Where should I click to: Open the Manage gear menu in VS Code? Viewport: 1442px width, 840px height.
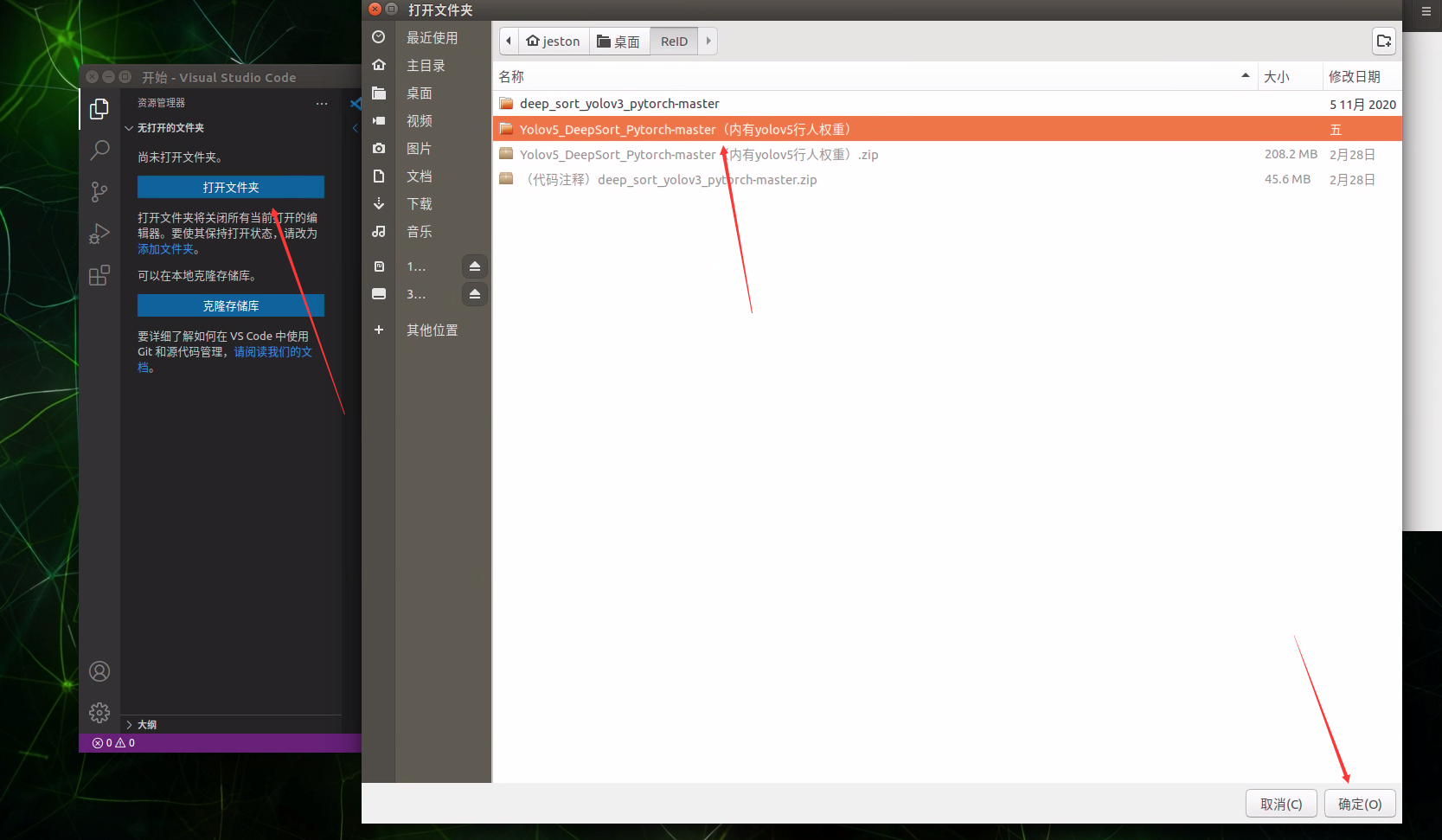(x=99, y=713)
